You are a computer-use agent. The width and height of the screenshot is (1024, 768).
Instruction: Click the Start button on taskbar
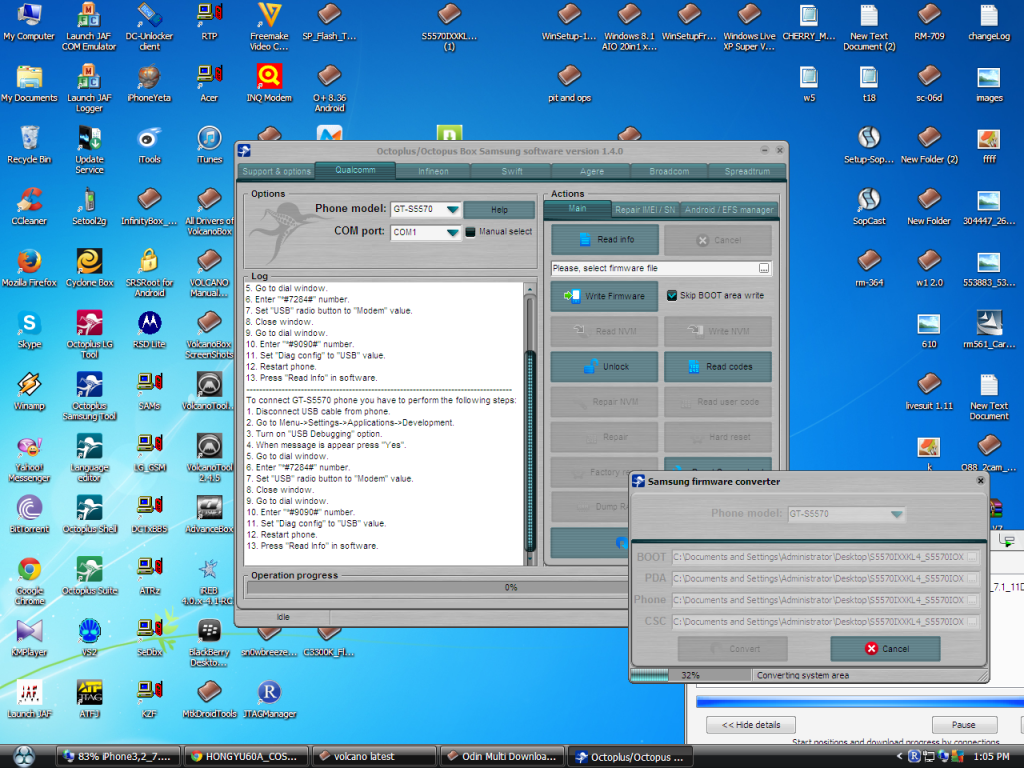pyautogui.click(x=24, y=756)
